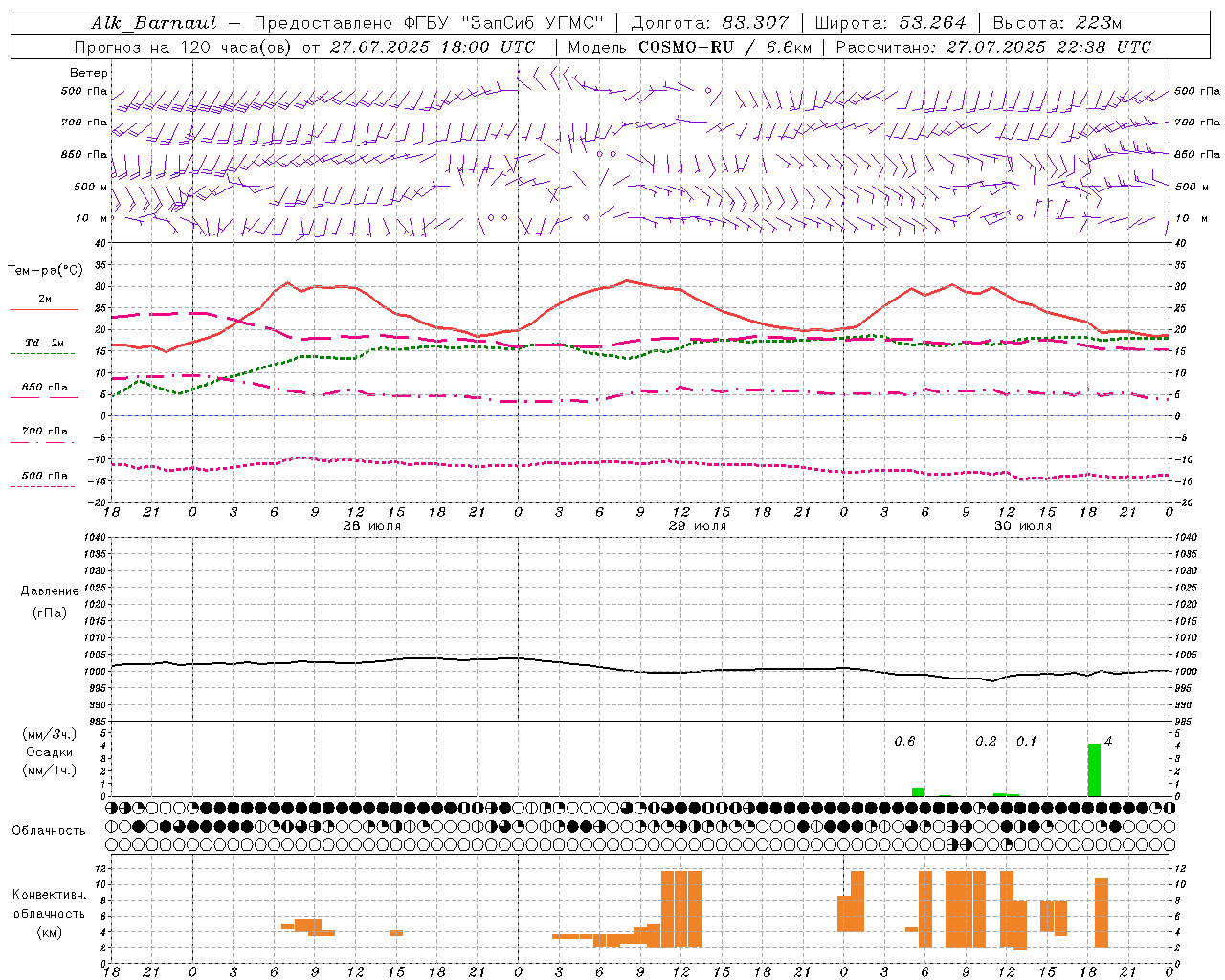The image size is (1225, 980).
Task: Click the (мм/3ч.) units label
Action: pyautogui.click(x=50, y=734)
